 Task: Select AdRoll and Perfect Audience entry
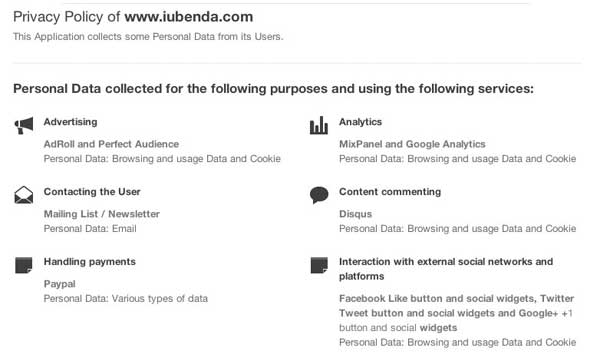tap(111, 144)
